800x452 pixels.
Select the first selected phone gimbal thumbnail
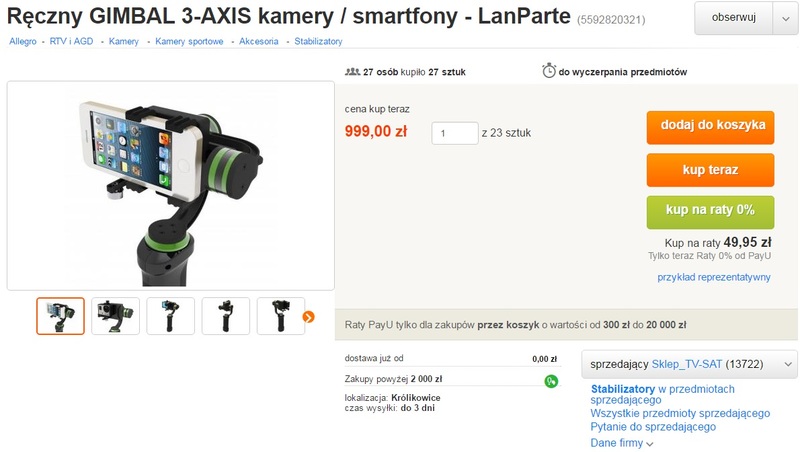60,316
